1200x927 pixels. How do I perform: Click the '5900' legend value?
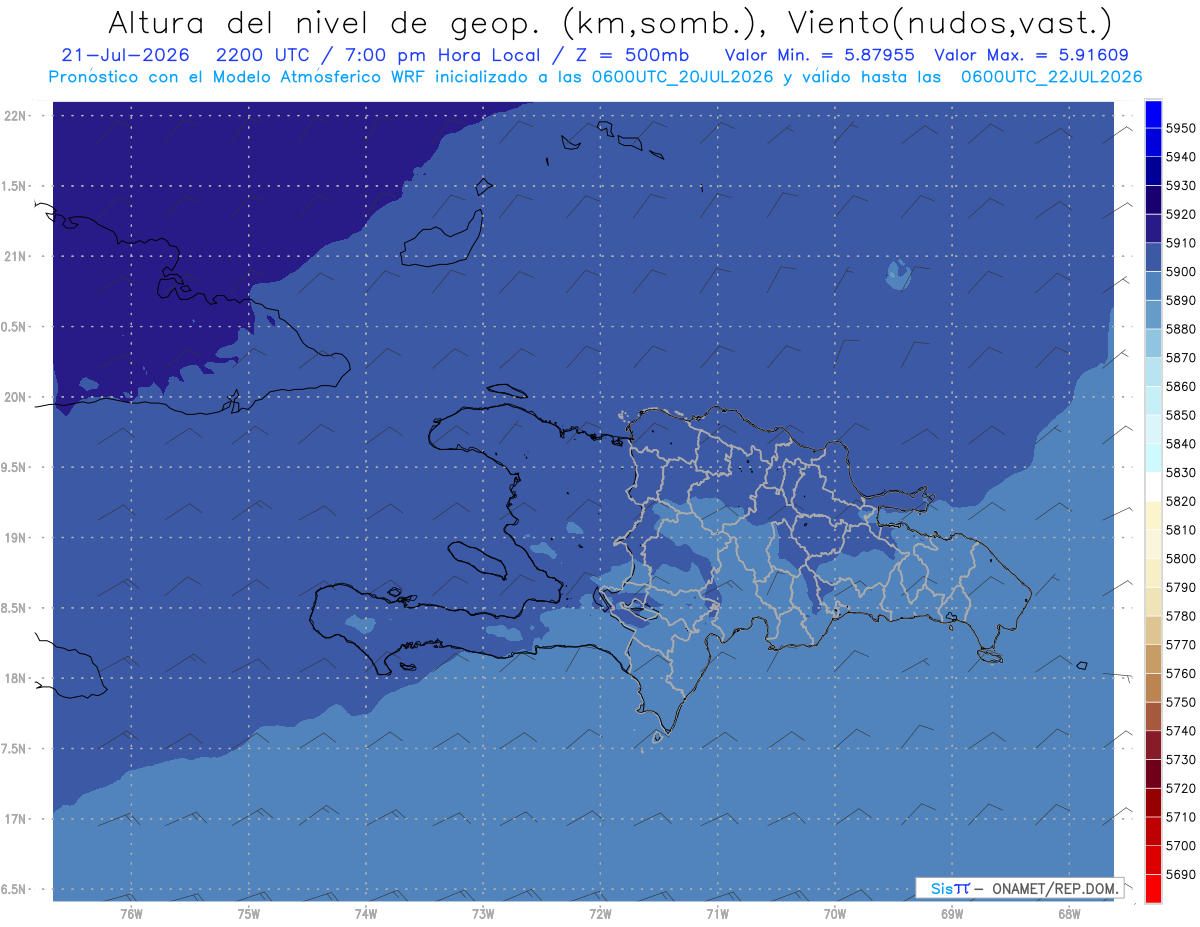[x=1180, y=272]
